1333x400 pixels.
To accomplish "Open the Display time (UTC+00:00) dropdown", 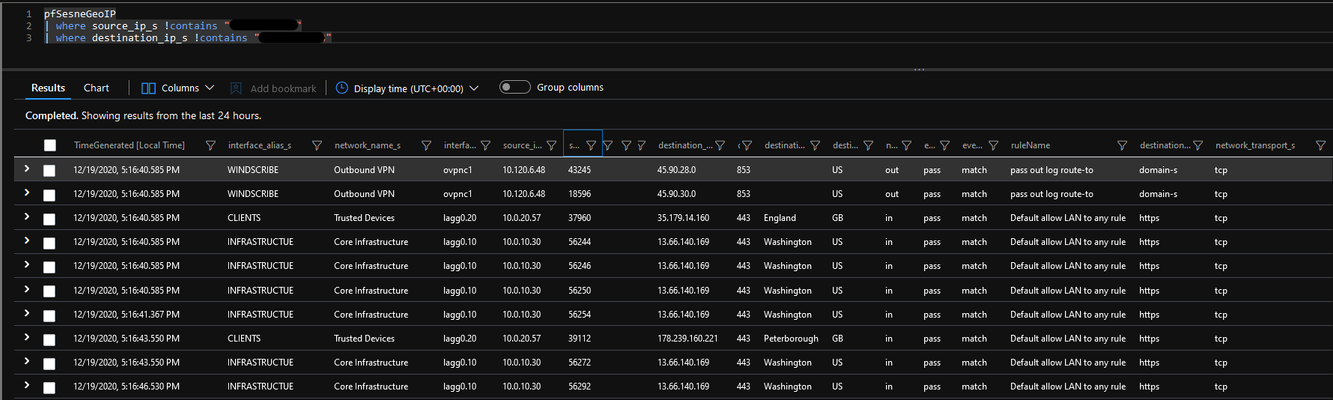I will pos(408,88).
